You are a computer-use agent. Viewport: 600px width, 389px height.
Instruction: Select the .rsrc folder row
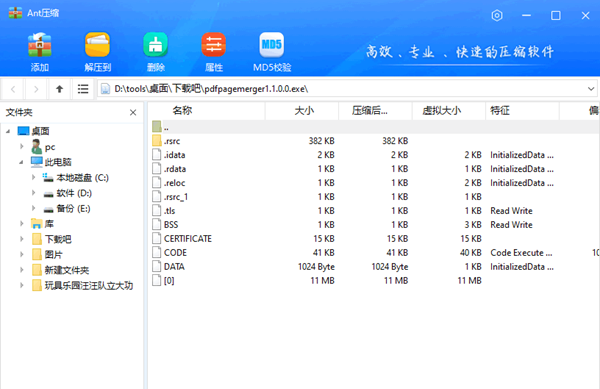(374, 141)
